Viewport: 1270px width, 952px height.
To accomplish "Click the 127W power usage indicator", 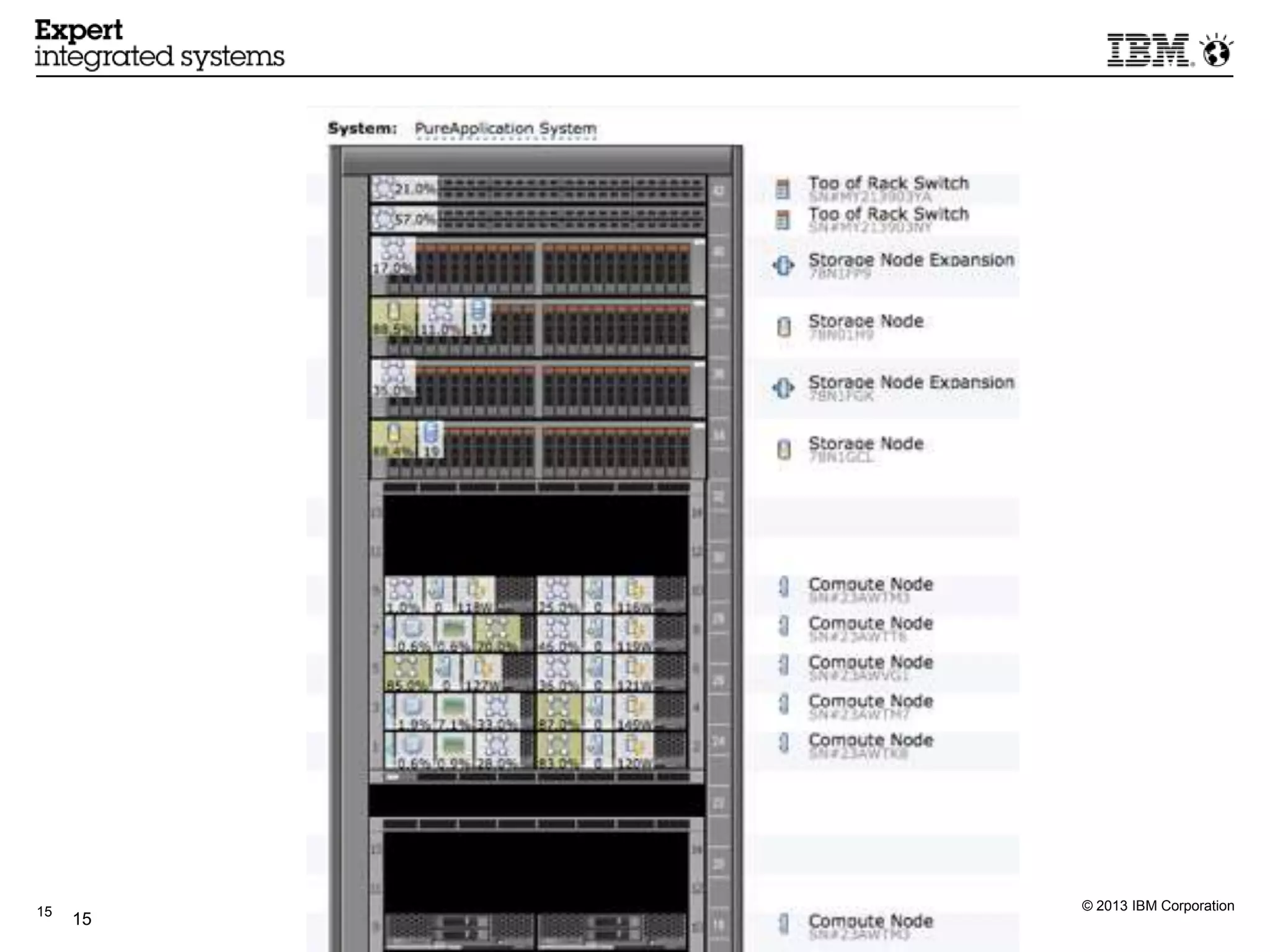I will (x=482, y=672).
